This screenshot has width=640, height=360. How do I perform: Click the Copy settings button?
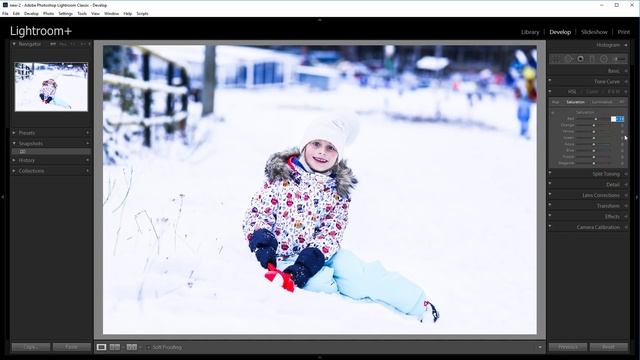pyautogui.click(x=31, y=347)
